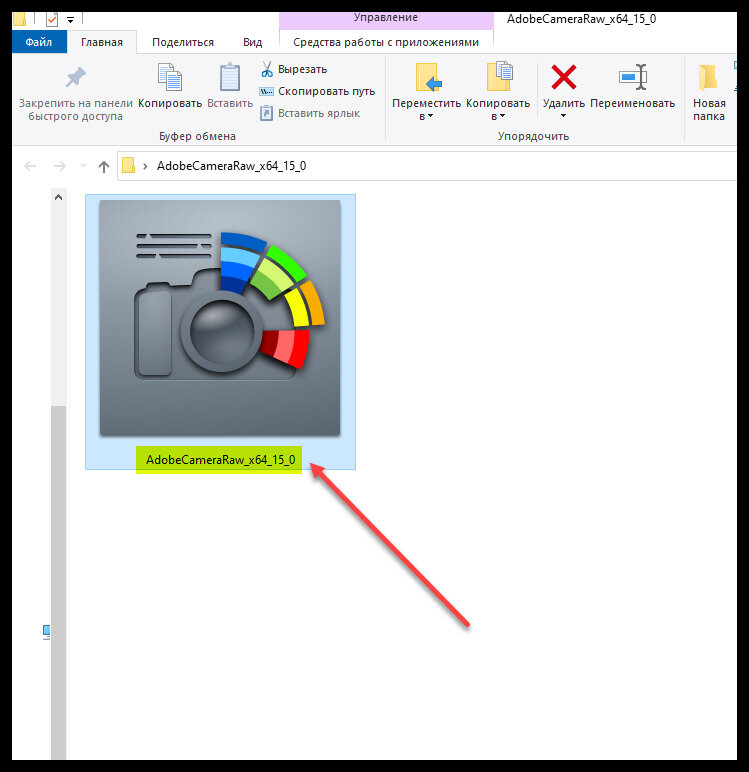Open the recent locations dropdown chevron

83,166
